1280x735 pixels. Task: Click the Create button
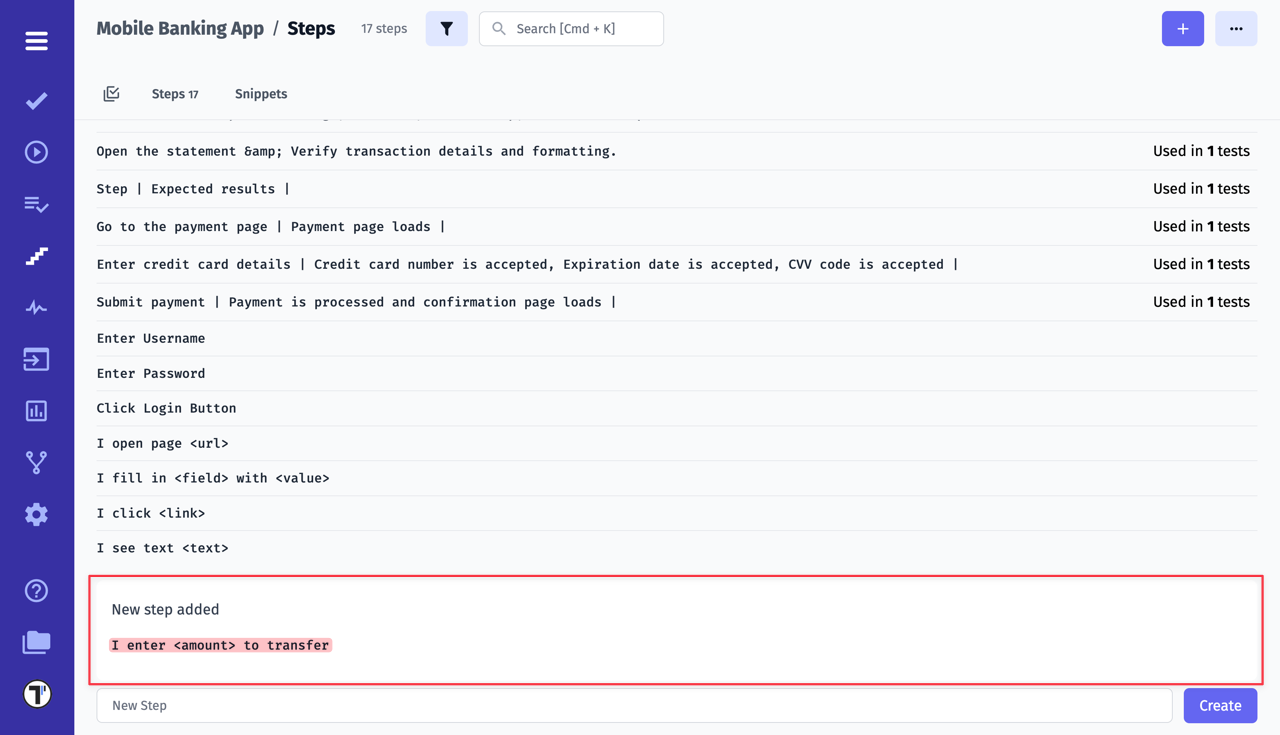(1220, 705)
